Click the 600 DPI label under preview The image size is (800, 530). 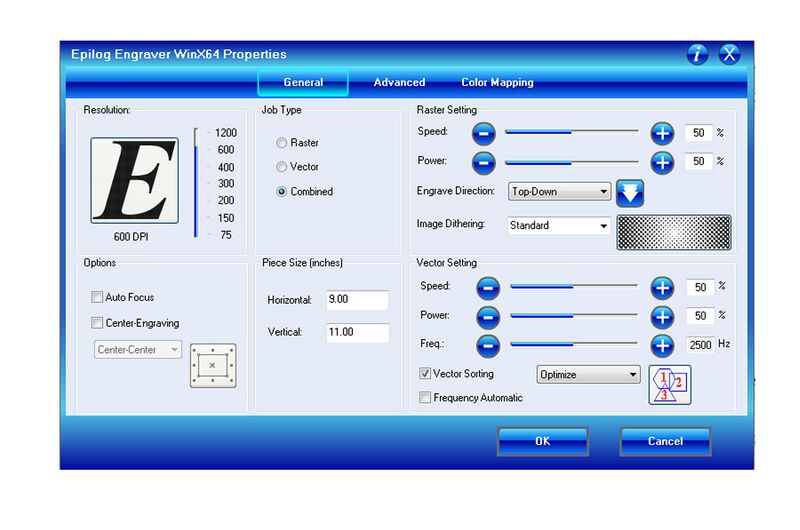131,237
